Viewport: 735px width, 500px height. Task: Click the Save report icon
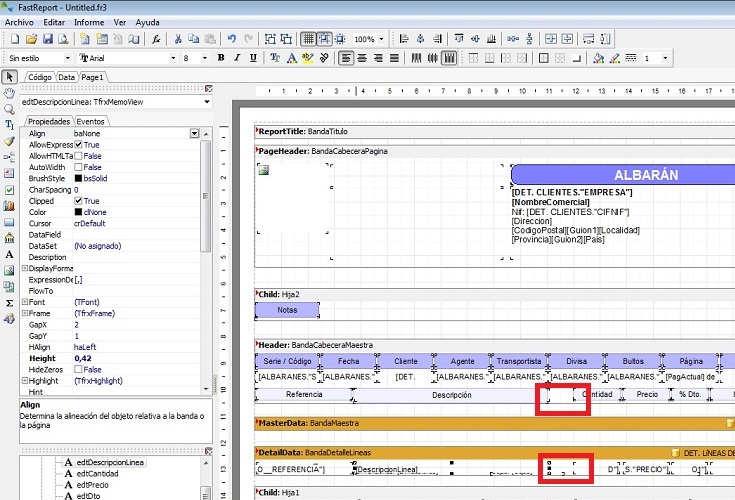[x=47, y=39]
